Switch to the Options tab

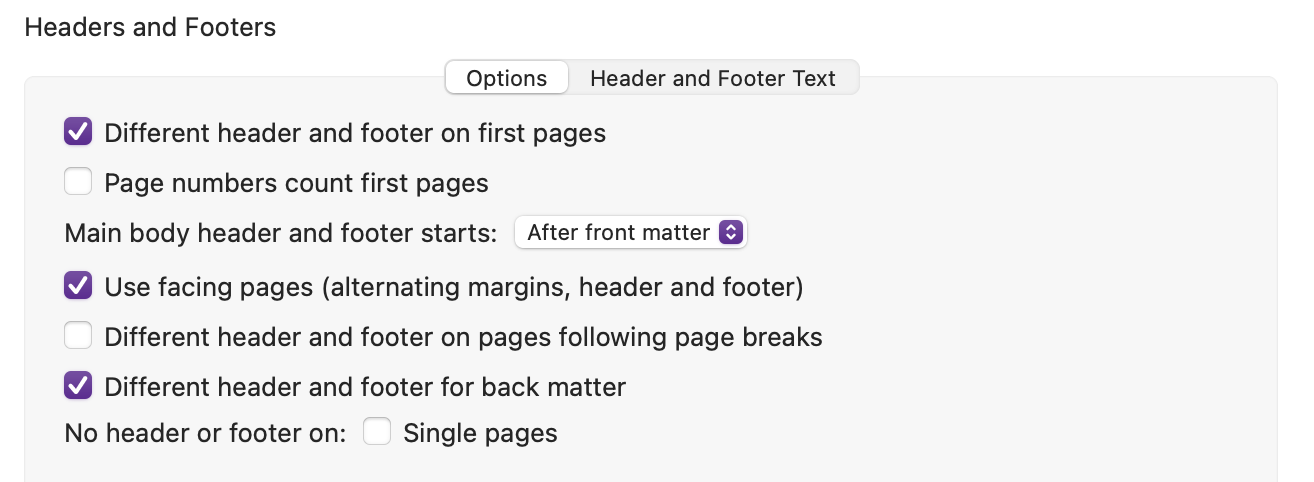tap(507, 78)
